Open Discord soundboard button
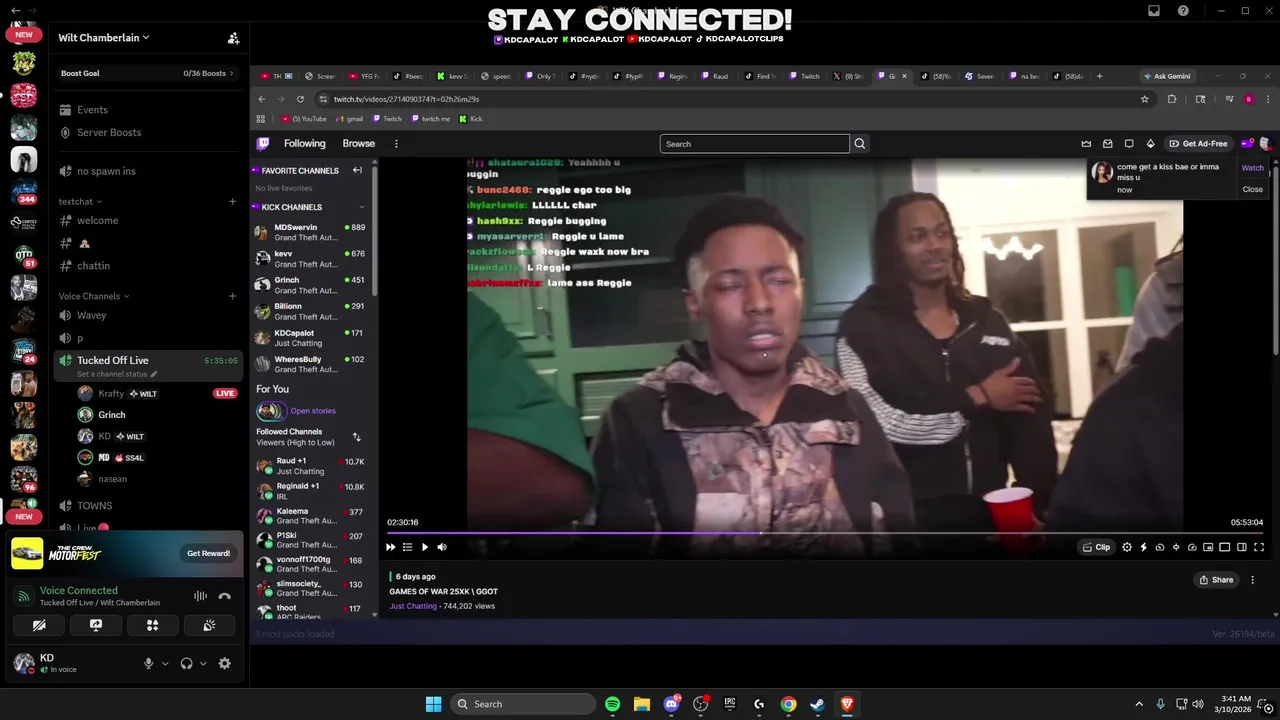 click(209, 625)
